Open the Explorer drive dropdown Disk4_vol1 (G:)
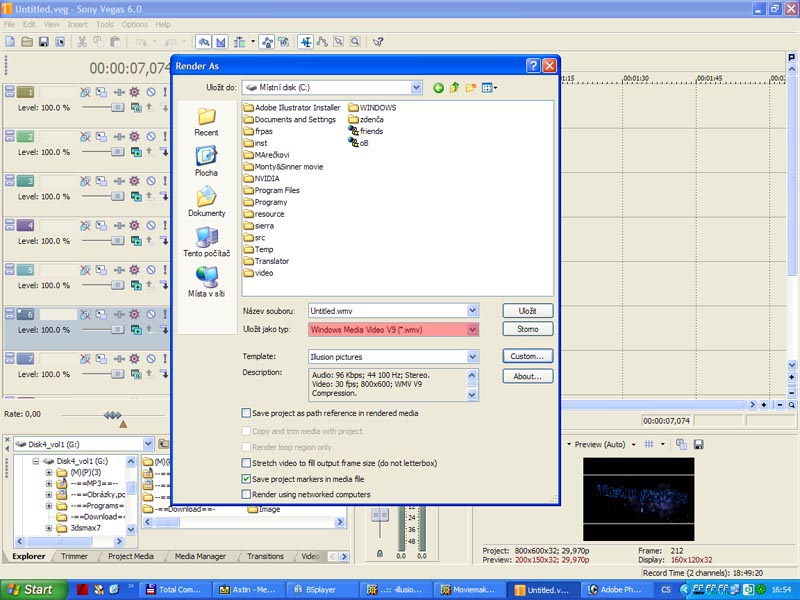Image resolution: width=800 pixels, height=600 pixels. [148, 444]
